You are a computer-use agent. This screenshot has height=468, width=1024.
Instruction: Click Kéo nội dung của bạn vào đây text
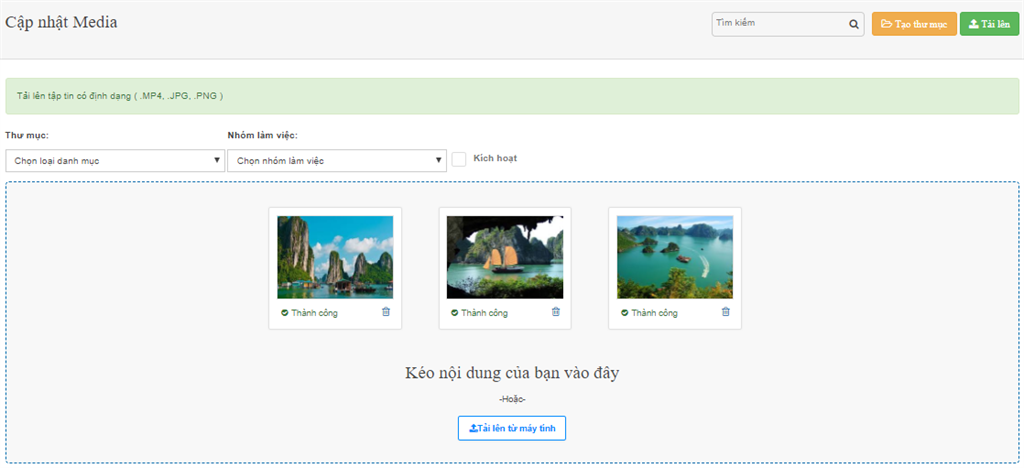512,373
